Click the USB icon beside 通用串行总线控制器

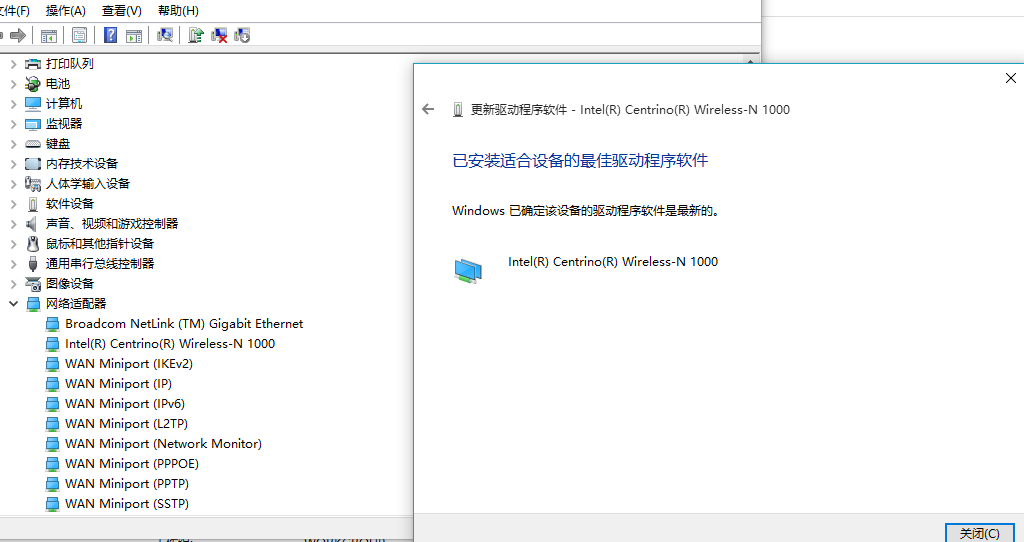33,264
